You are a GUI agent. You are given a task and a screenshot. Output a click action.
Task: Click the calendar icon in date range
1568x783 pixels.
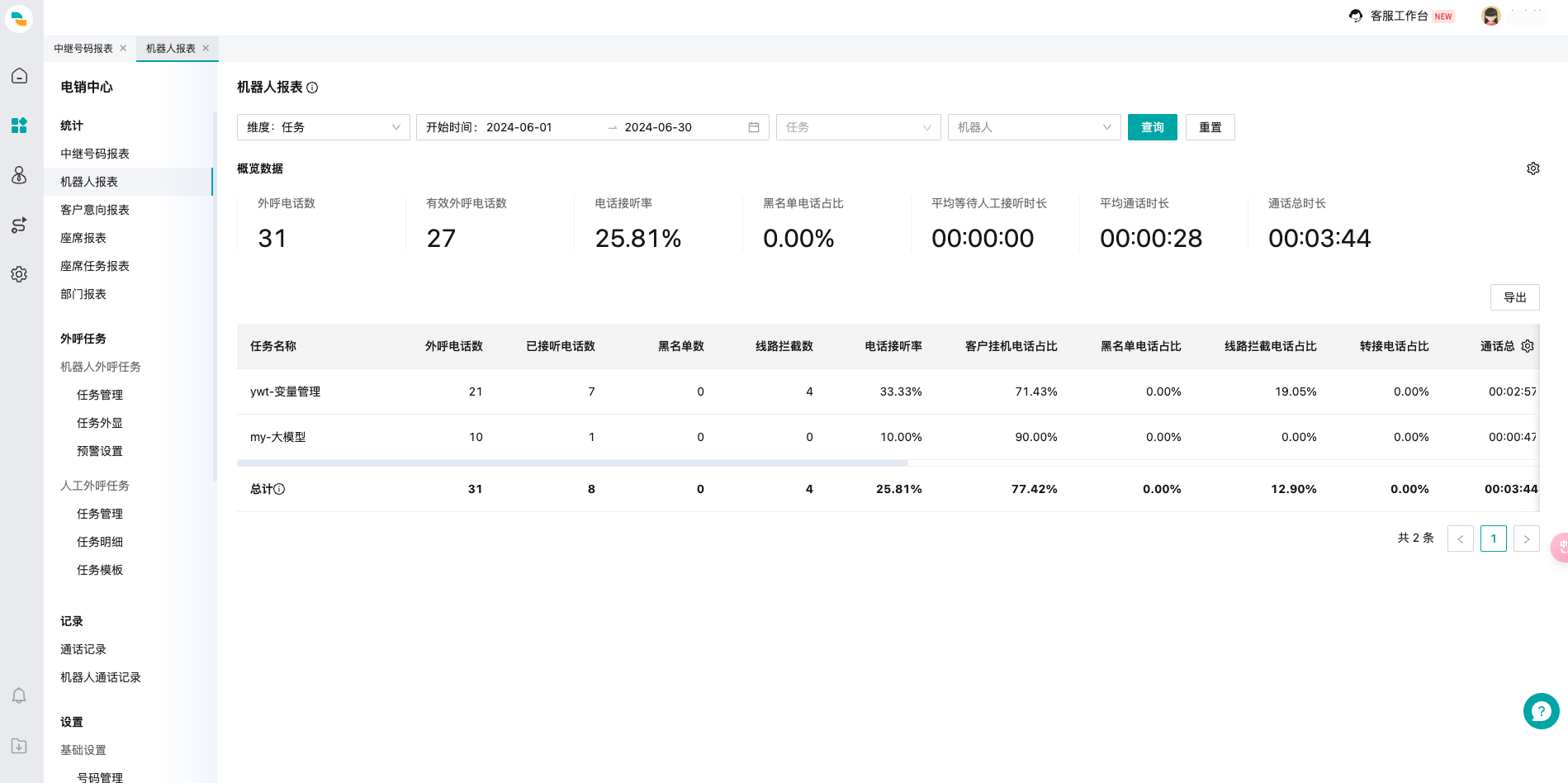(x=754, y=127)
